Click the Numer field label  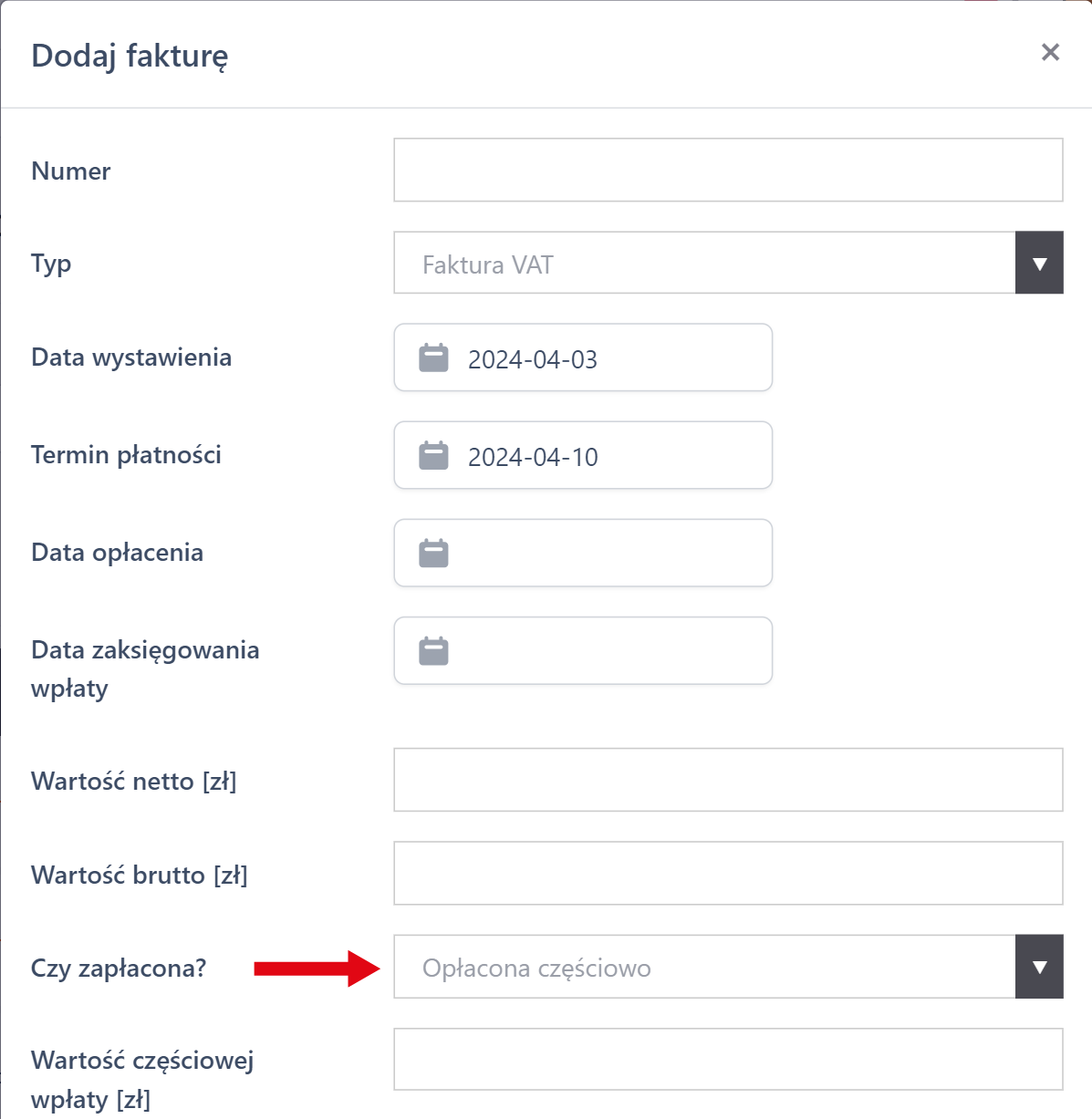(x=71, y=171)
